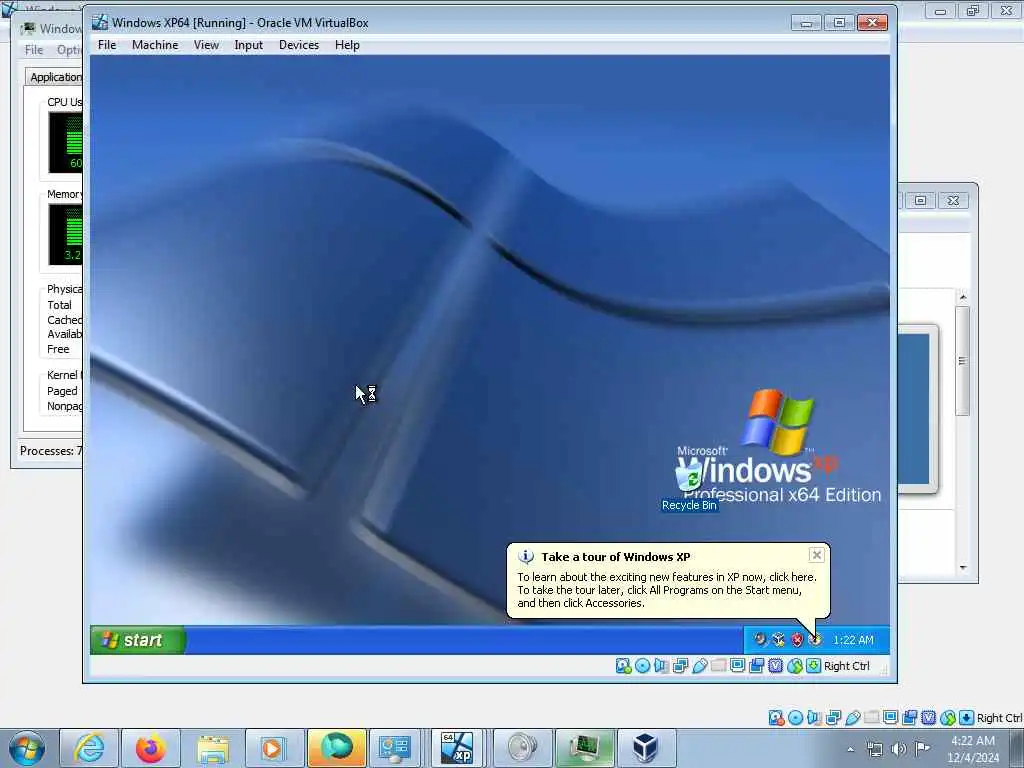Click the XP taskbar clock showing 1:22 AM
The image size is (1024, 768).
tap(853, 640)
